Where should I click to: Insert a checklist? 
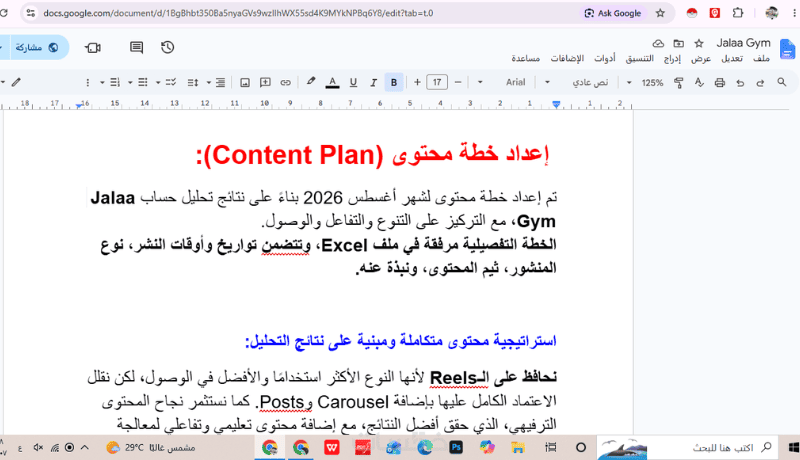171,82
